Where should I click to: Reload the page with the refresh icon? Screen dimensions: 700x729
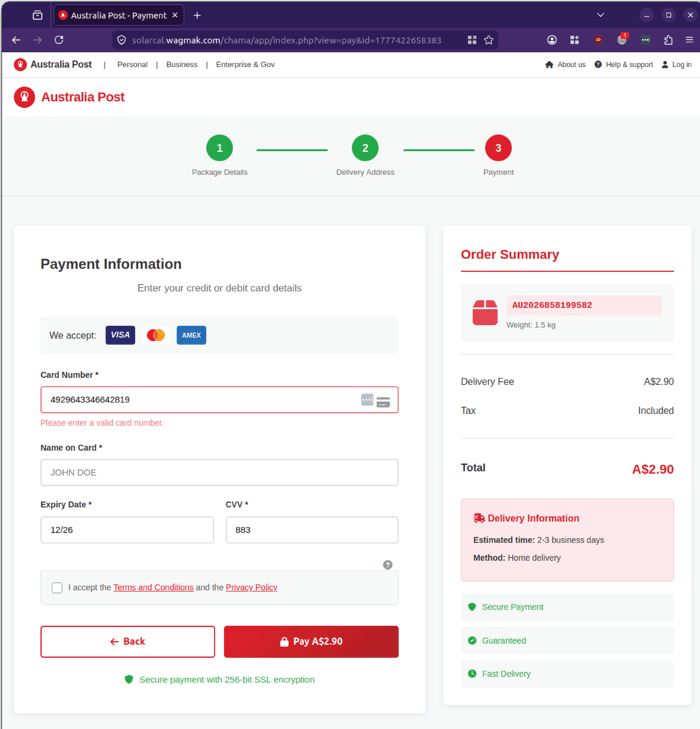[59, 40]
